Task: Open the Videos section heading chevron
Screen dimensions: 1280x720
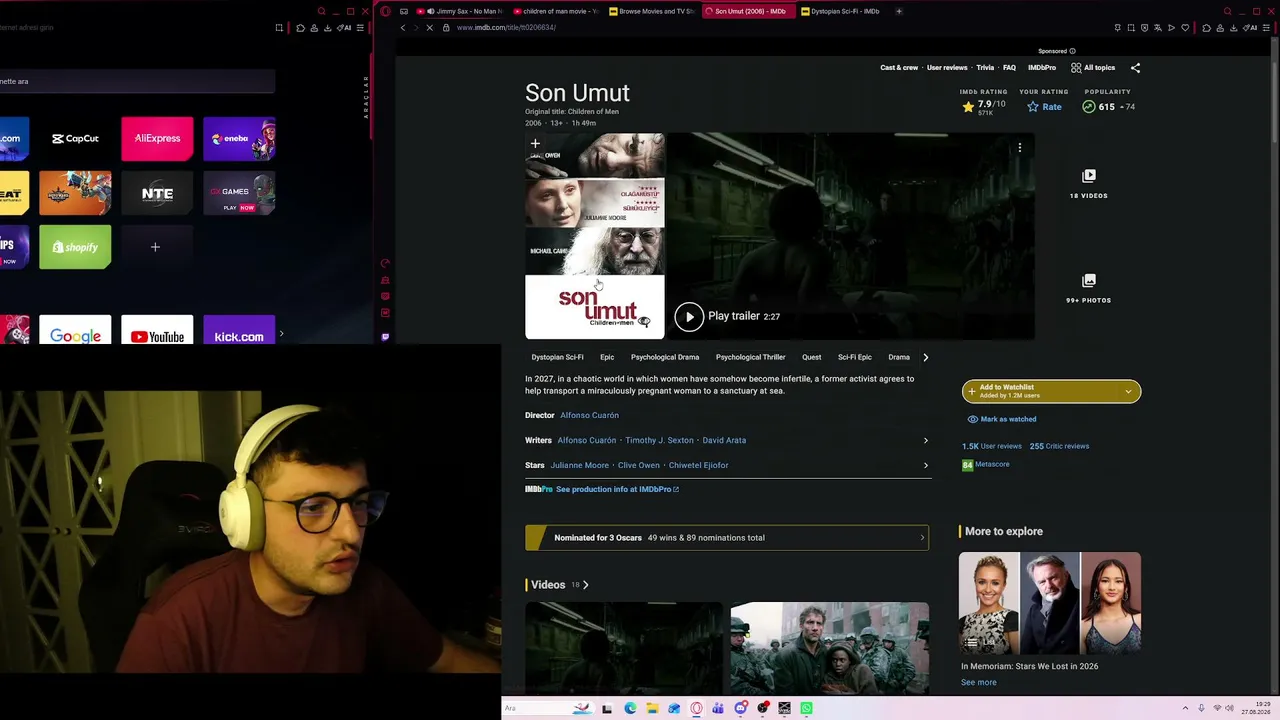Action: [585, 585]
